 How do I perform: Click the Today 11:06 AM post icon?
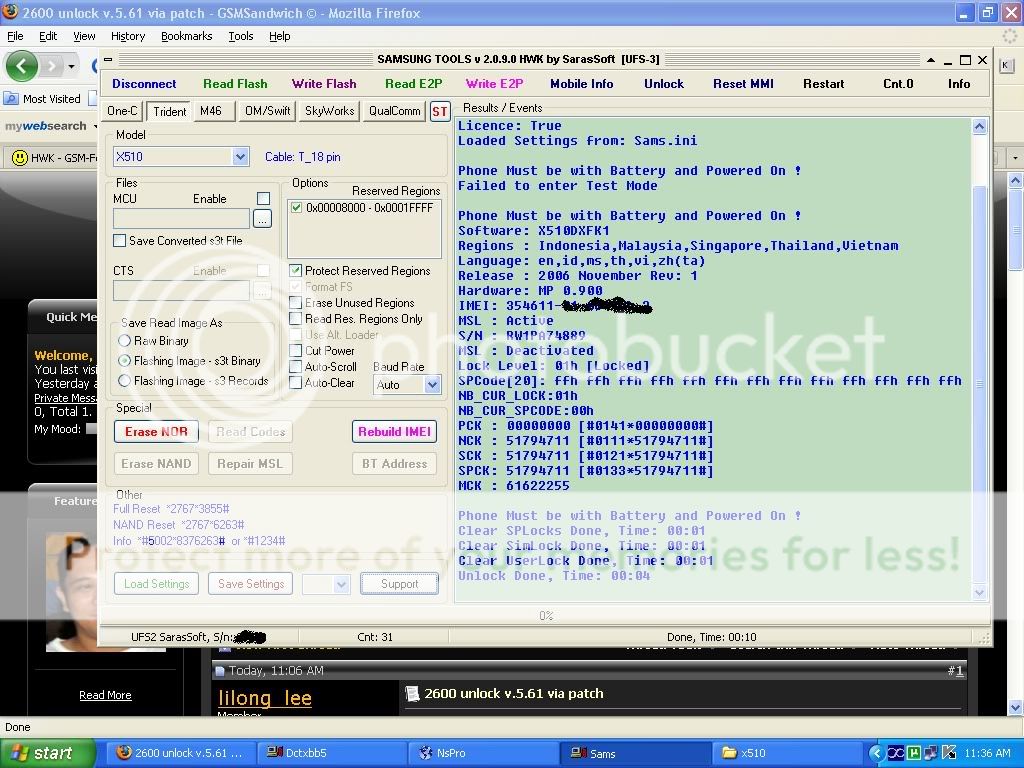click(x=220, y=671)
